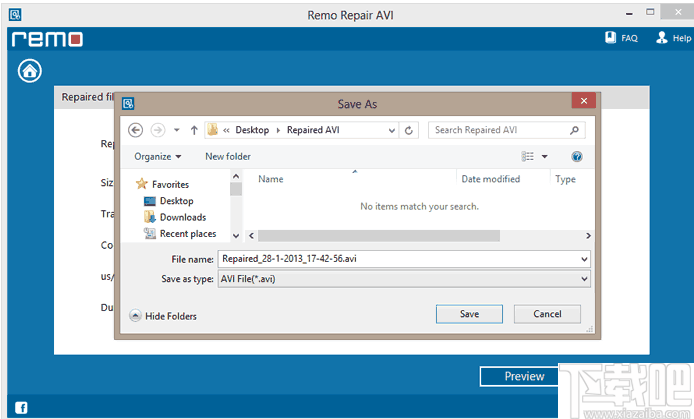Click the Save As dialog title icon
This screenshot has height=419, width=694.
point(128,104)
